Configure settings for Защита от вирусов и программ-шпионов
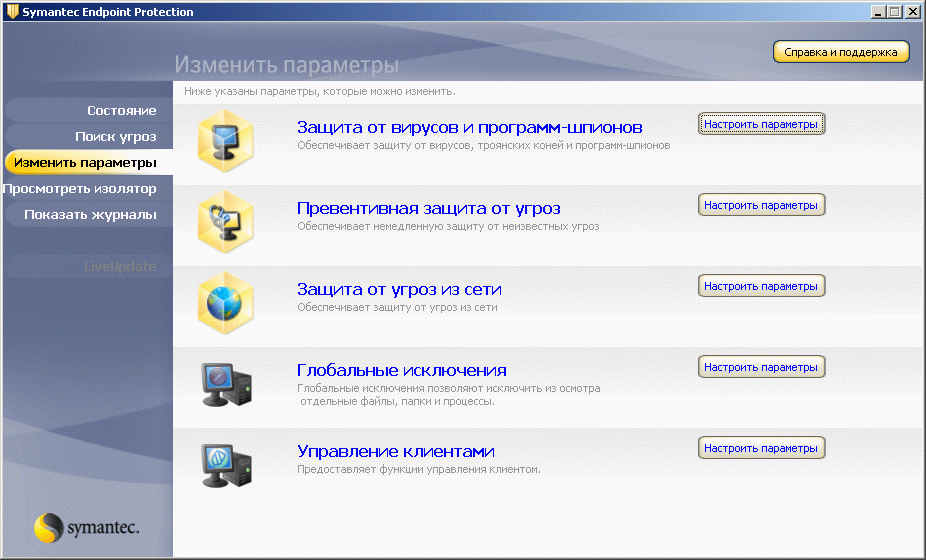Screen dimensions: 926x560 pos(761,124)
